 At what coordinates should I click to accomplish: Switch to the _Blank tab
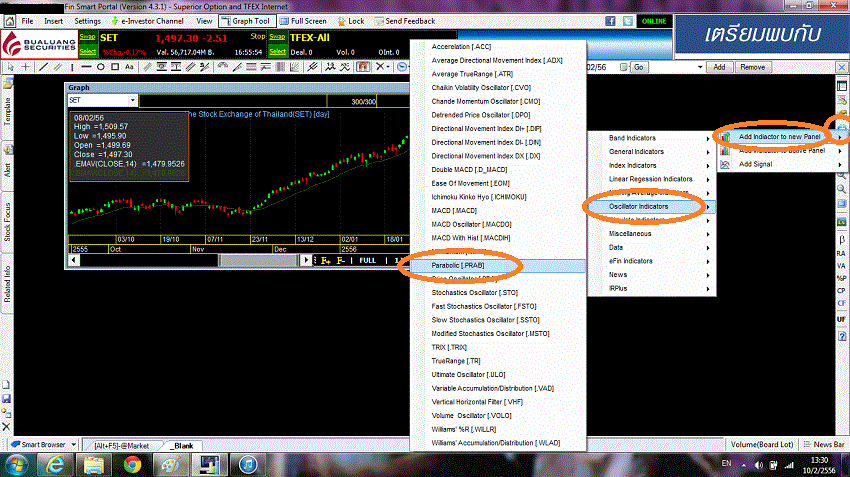(x=183, y=446)
